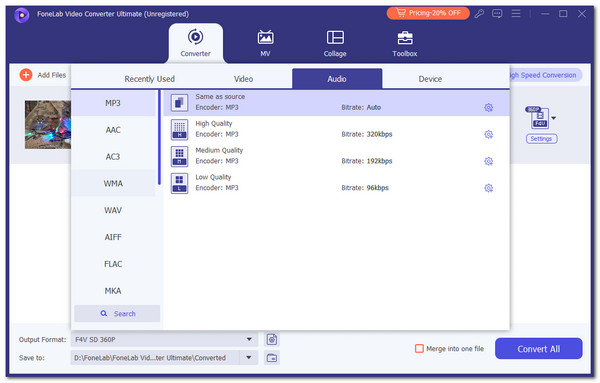Click the FoneLab app logo
Image resolution: width=600 pixels, height=383 pixels.
pyautogui.click(x=22, y=15)
